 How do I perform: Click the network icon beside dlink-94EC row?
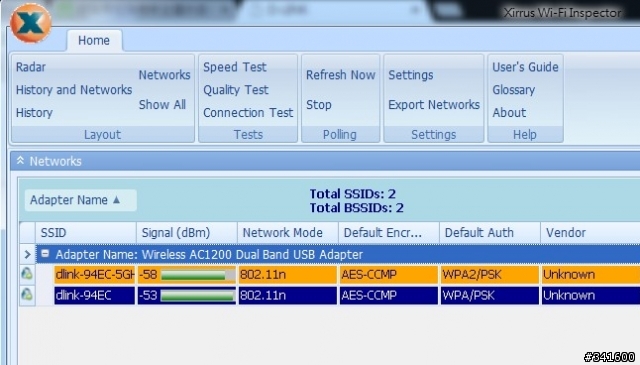(x=27, y=294)
